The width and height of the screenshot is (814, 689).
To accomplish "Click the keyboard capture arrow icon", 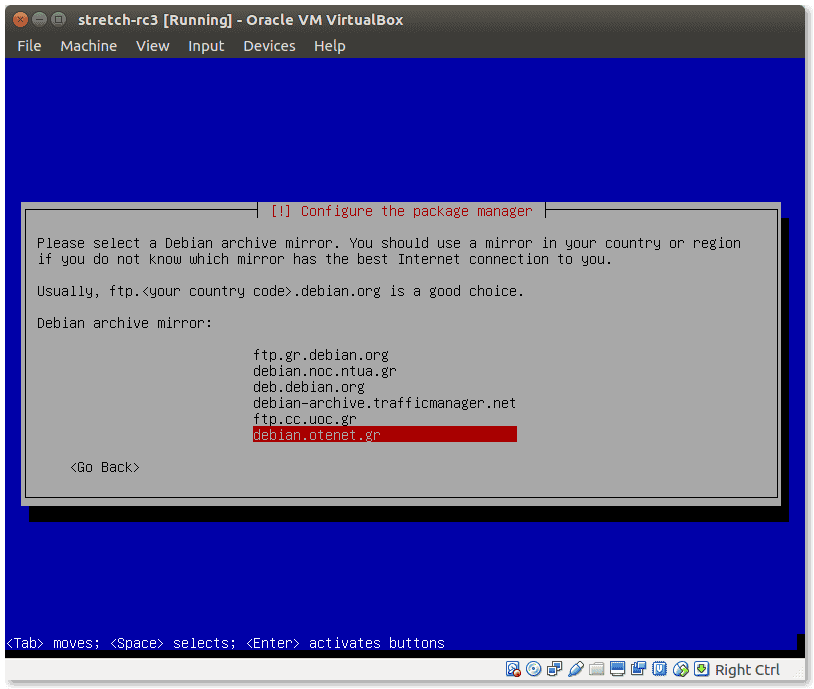I will 701,669.
